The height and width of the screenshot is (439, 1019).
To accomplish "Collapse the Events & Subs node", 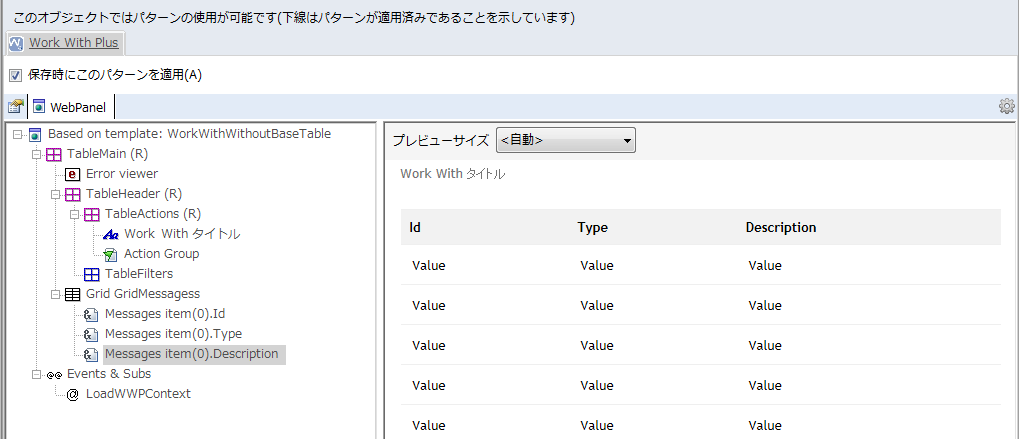I will point(36,374).
